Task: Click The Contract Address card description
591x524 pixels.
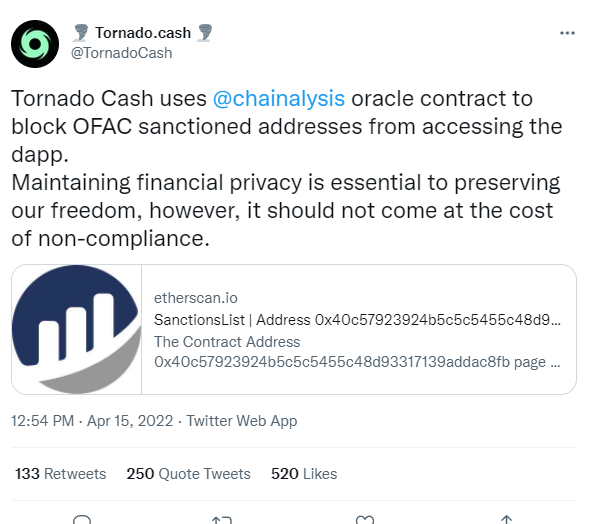Action: pyautogui.click(x=357, y=352)
